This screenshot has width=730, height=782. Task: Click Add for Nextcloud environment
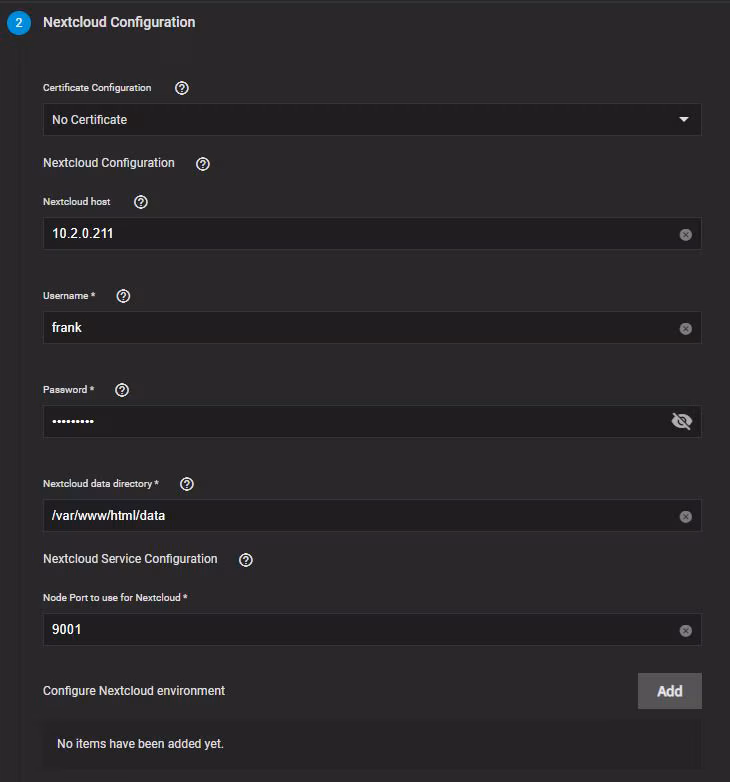(669, 691)
